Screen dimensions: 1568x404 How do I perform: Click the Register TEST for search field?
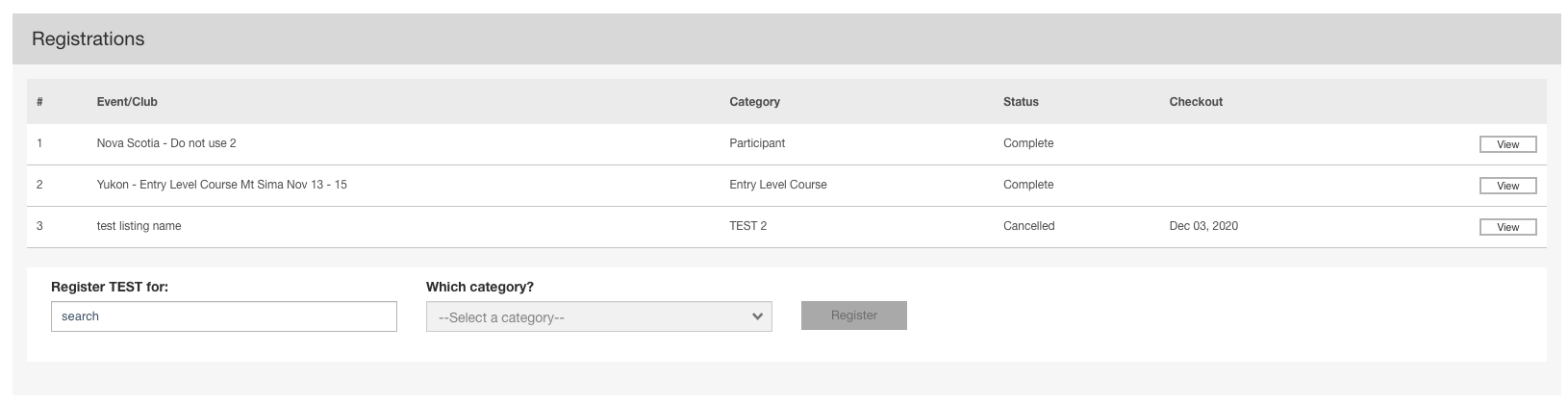pos(223,316)
